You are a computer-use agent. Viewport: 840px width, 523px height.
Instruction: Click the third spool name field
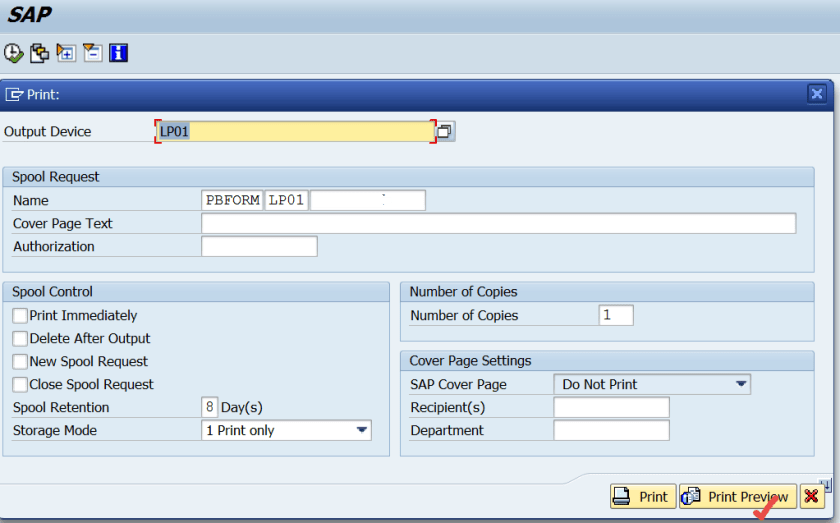pyautogui.click(x=368, y=200)
